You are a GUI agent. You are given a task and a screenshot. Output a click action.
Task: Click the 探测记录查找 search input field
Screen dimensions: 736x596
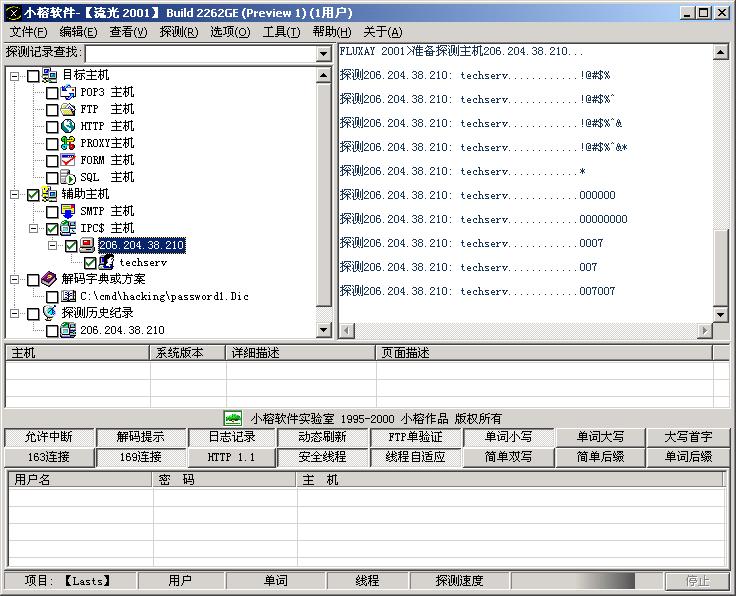click(201, 53)
